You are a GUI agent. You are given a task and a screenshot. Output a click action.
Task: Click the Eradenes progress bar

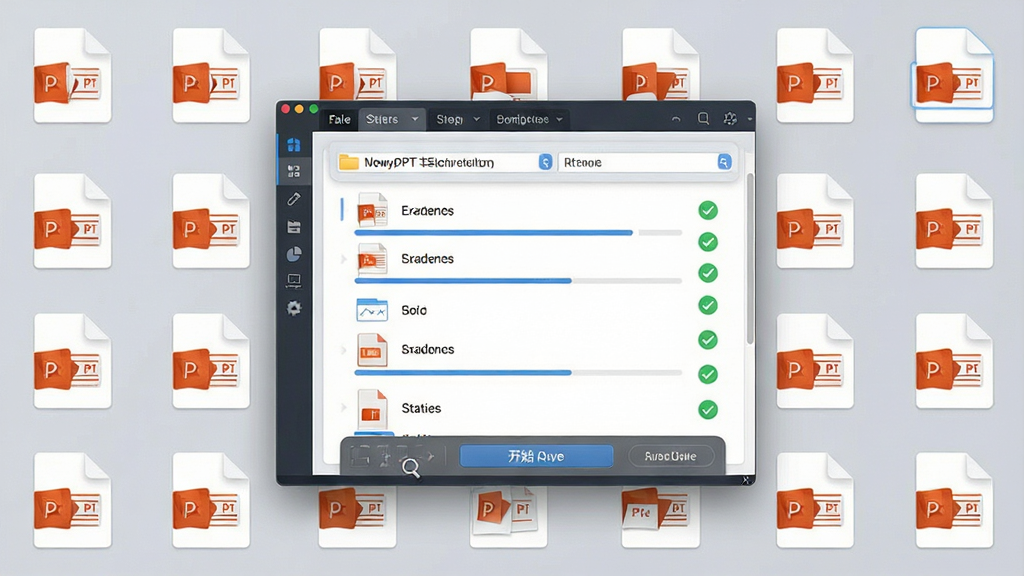pyautogui.click(x=518, y=232)
